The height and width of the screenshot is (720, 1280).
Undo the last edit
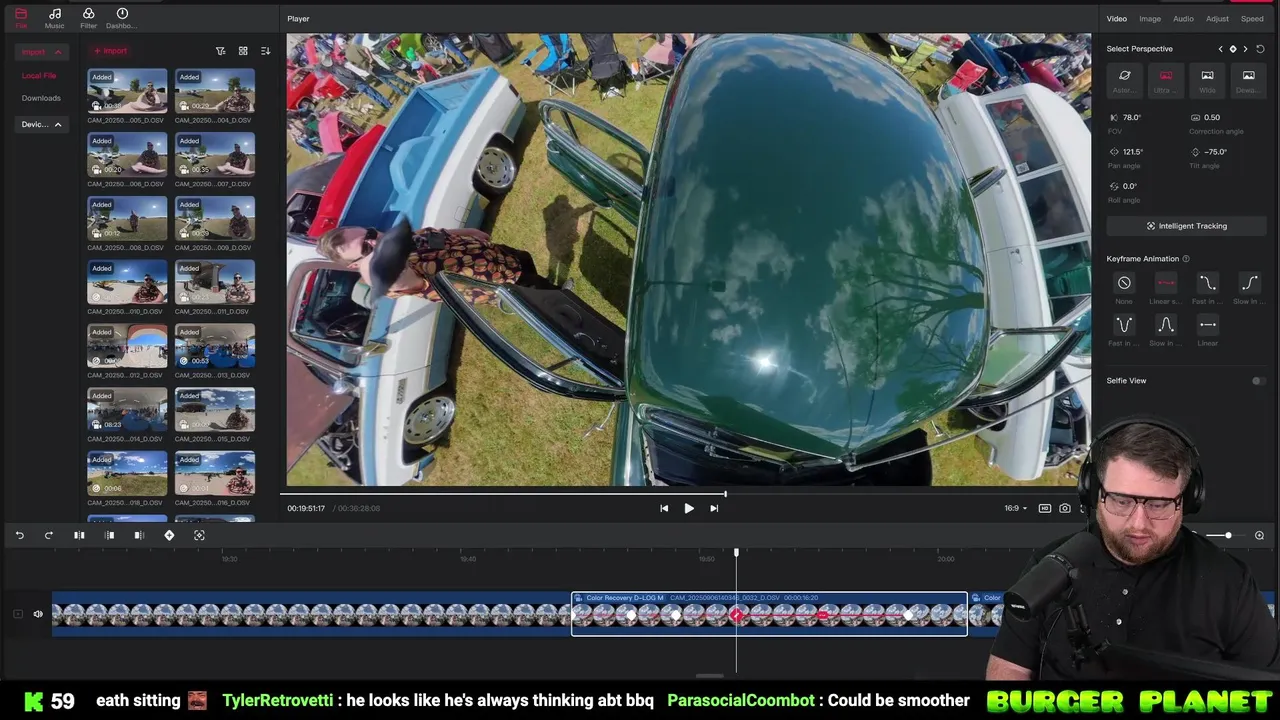click(19, 535)
